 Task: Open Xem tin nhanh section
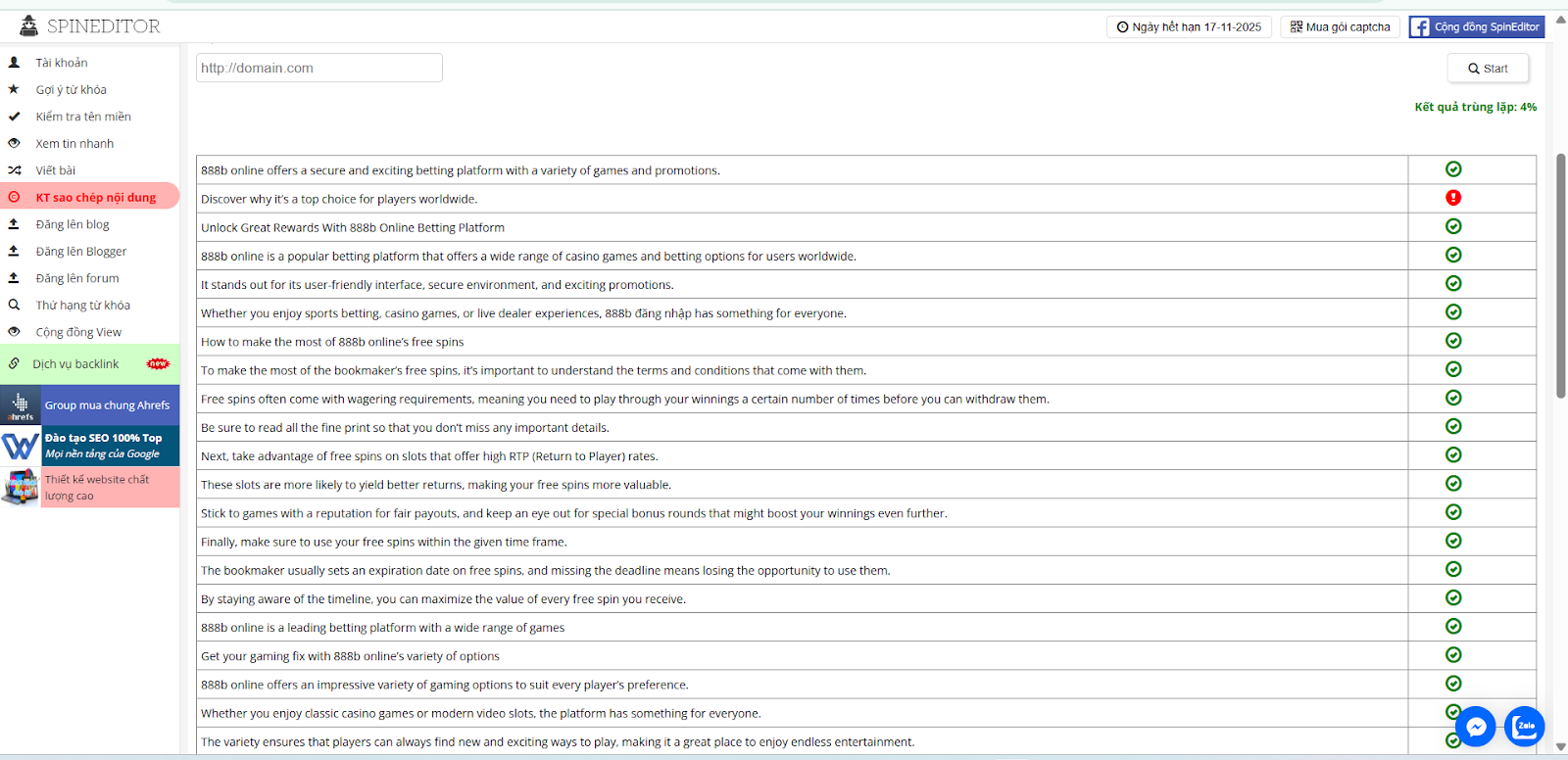pos(74,143)
